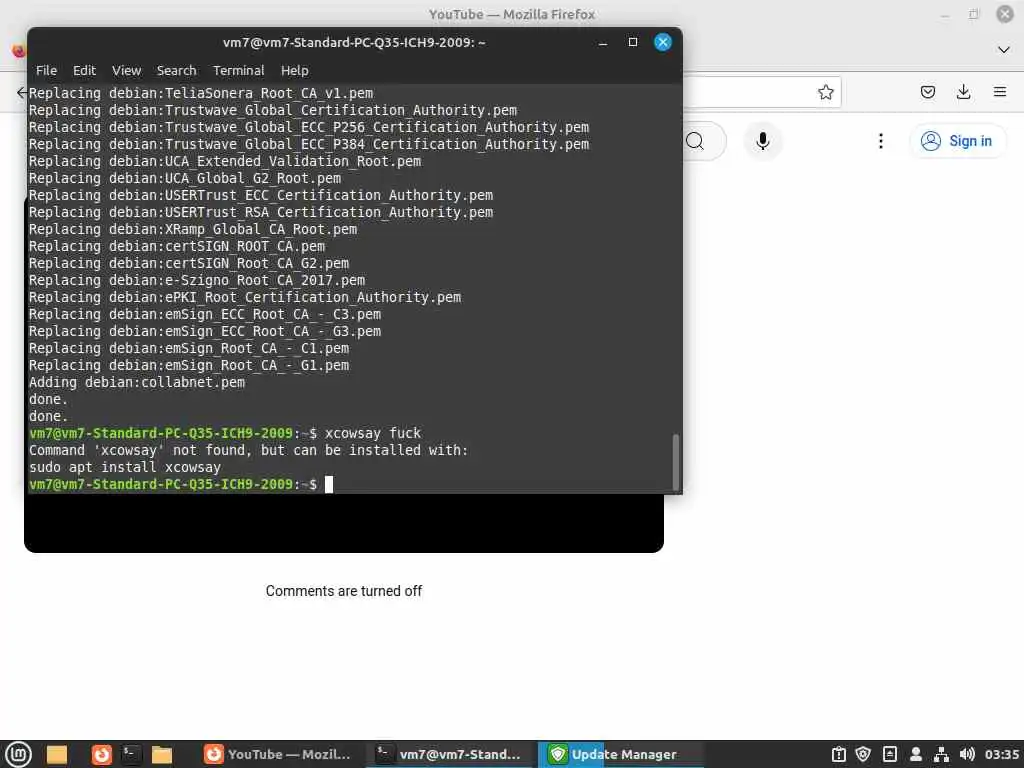Image resolution: width=1024 pixels, height=768 pixels.
Task: Open Firefox downloads arrow icon
Action: [x=963, y=92]
